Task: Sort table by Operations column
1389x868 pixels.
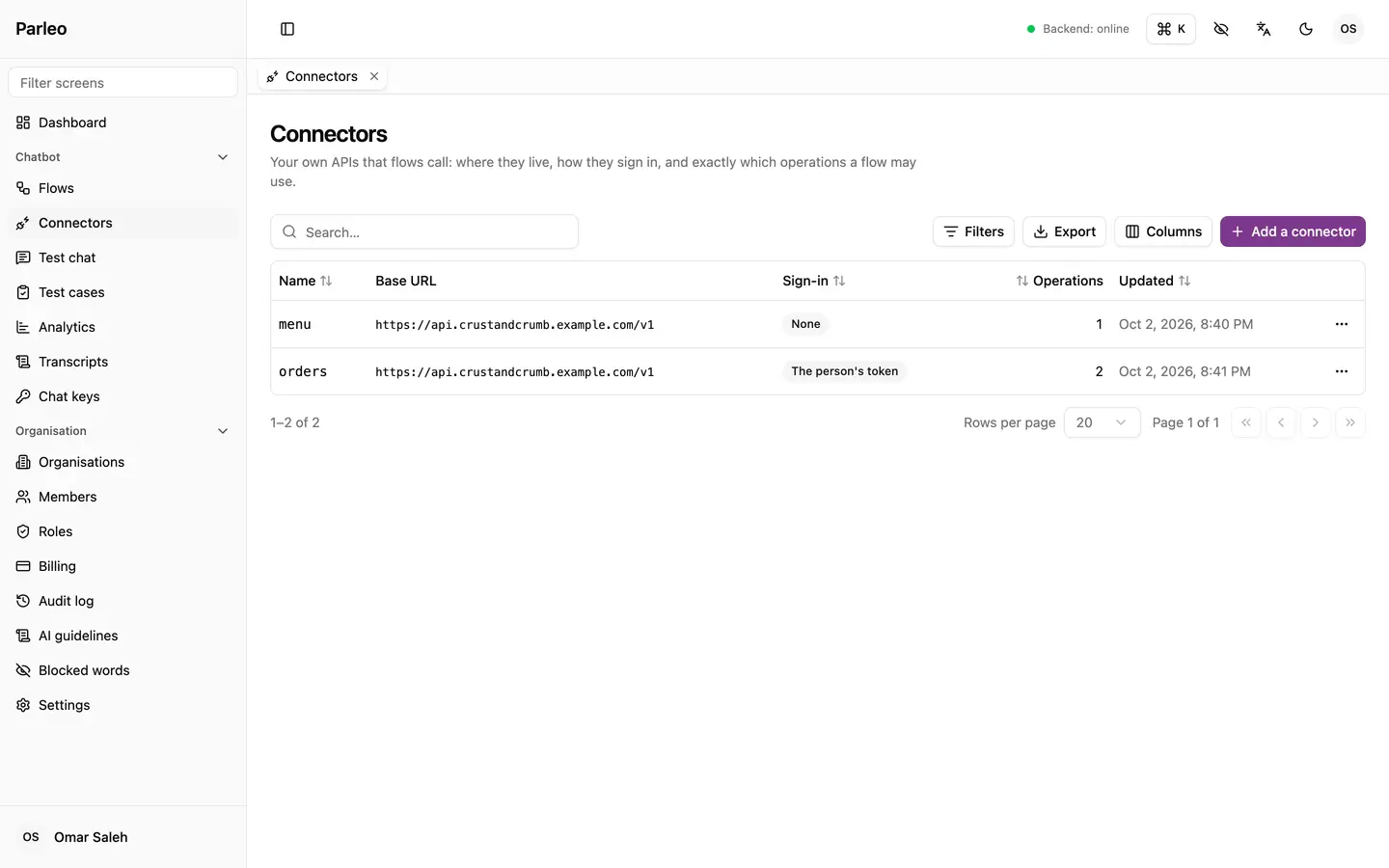Action: pyautogui.click(x=1059, y=281)
